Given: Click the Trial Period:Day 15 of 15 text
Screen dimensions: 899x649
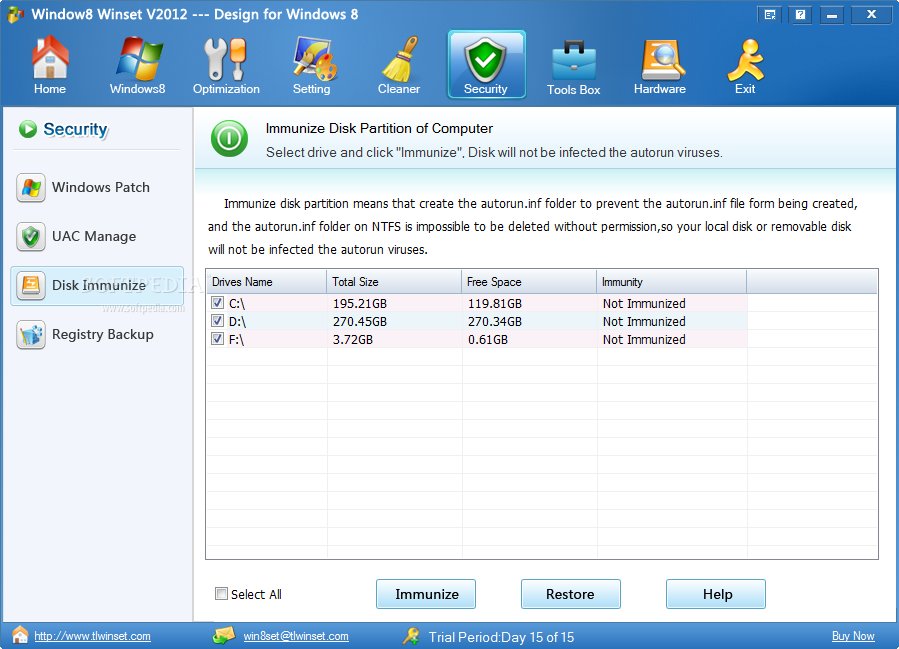Looking at the screenshot, I should (501, 637).
